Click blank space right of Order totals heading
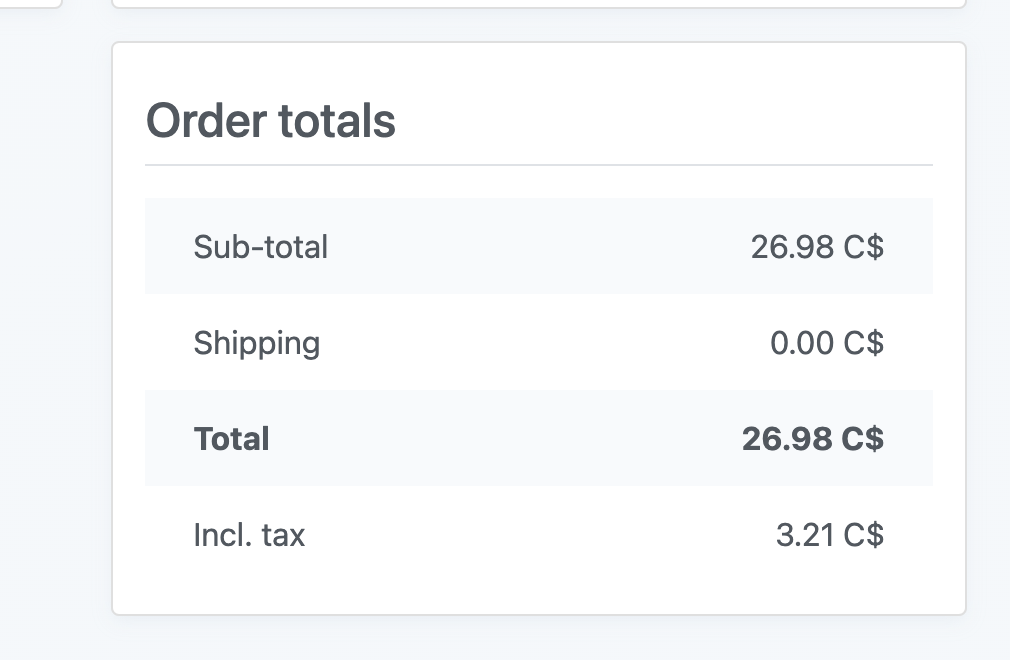Viewport: 1010px width, 660px height. click(x=663, y=121)
